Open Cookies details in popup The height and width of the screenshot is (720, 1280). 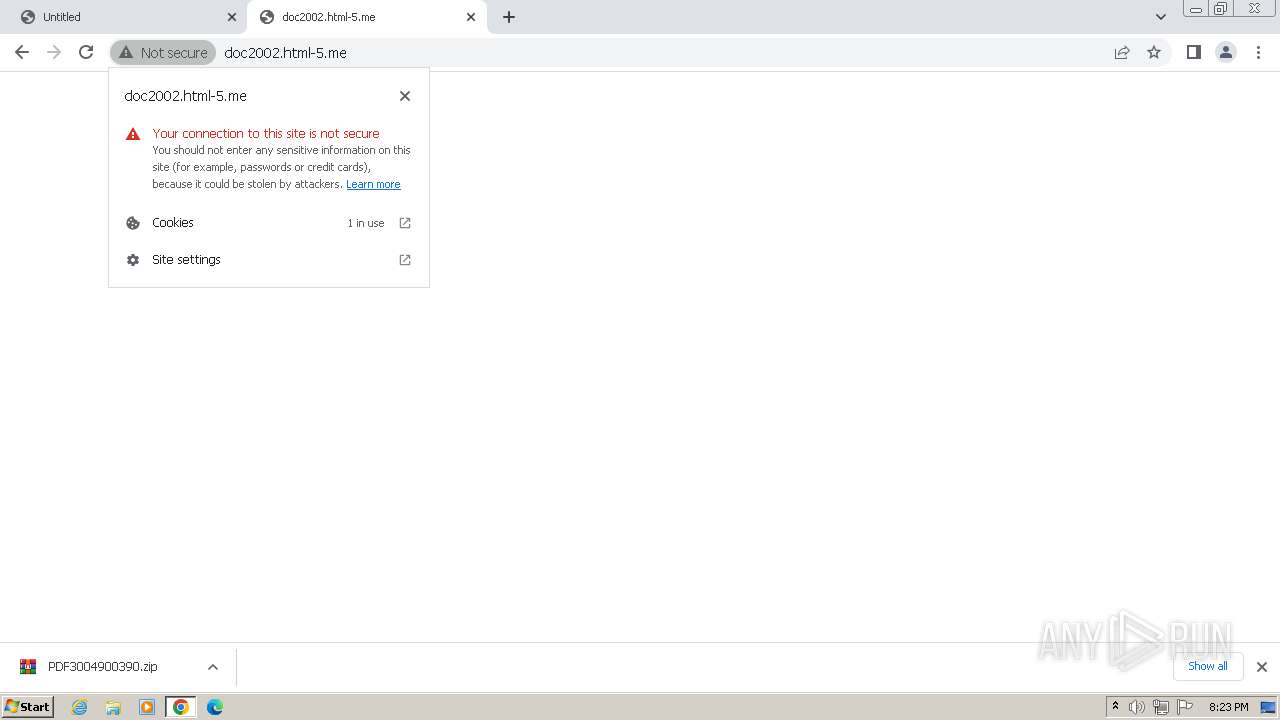269,223
